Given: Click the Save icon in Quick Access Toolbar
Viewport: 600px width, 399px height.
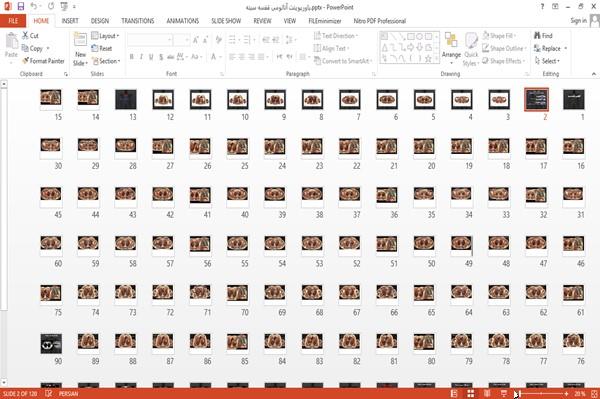Looking at the screenshot, I should click(21, 7).
